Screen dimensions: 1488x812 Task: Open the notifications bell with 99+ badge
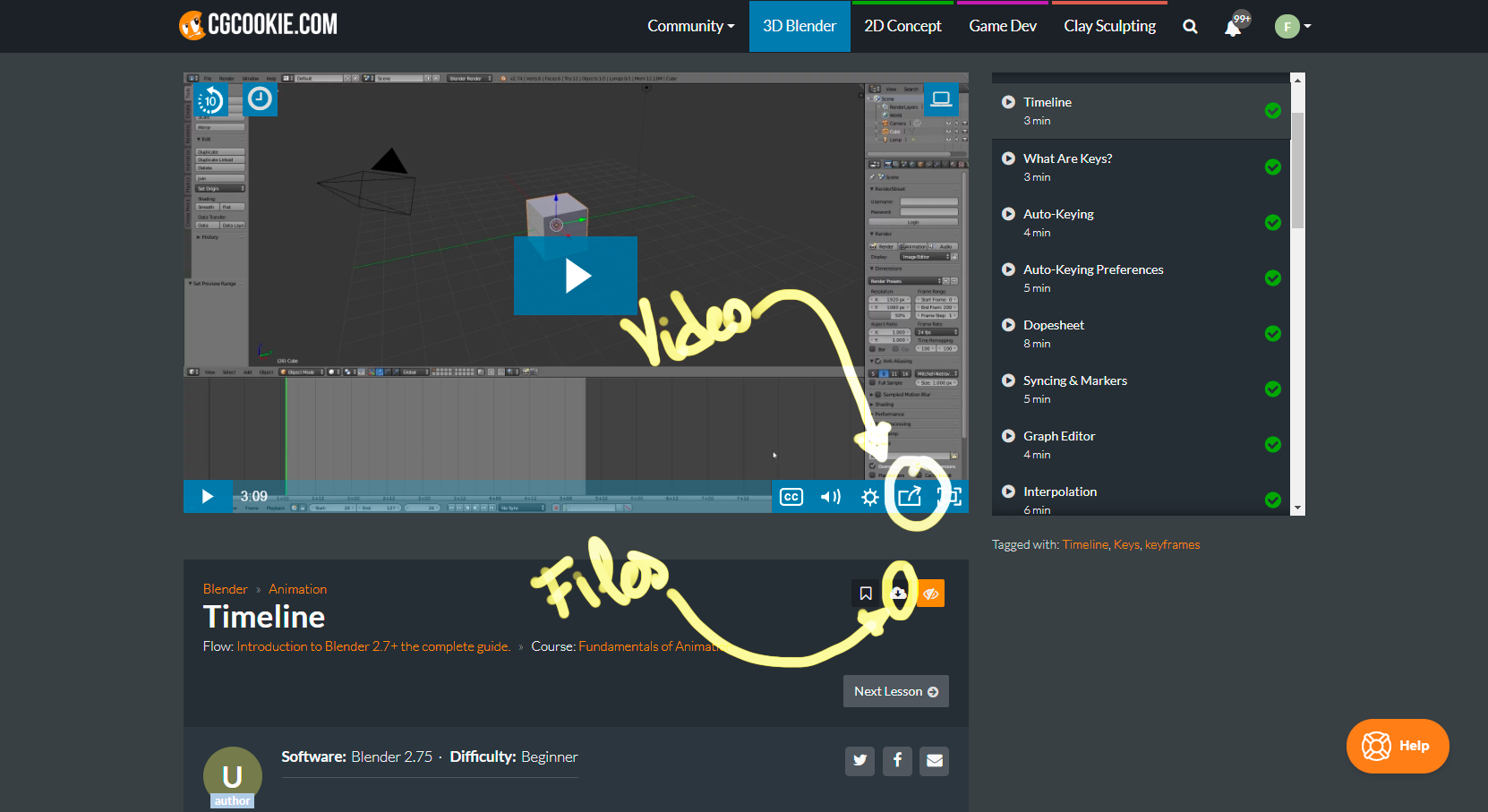(x=1235, y=26)
